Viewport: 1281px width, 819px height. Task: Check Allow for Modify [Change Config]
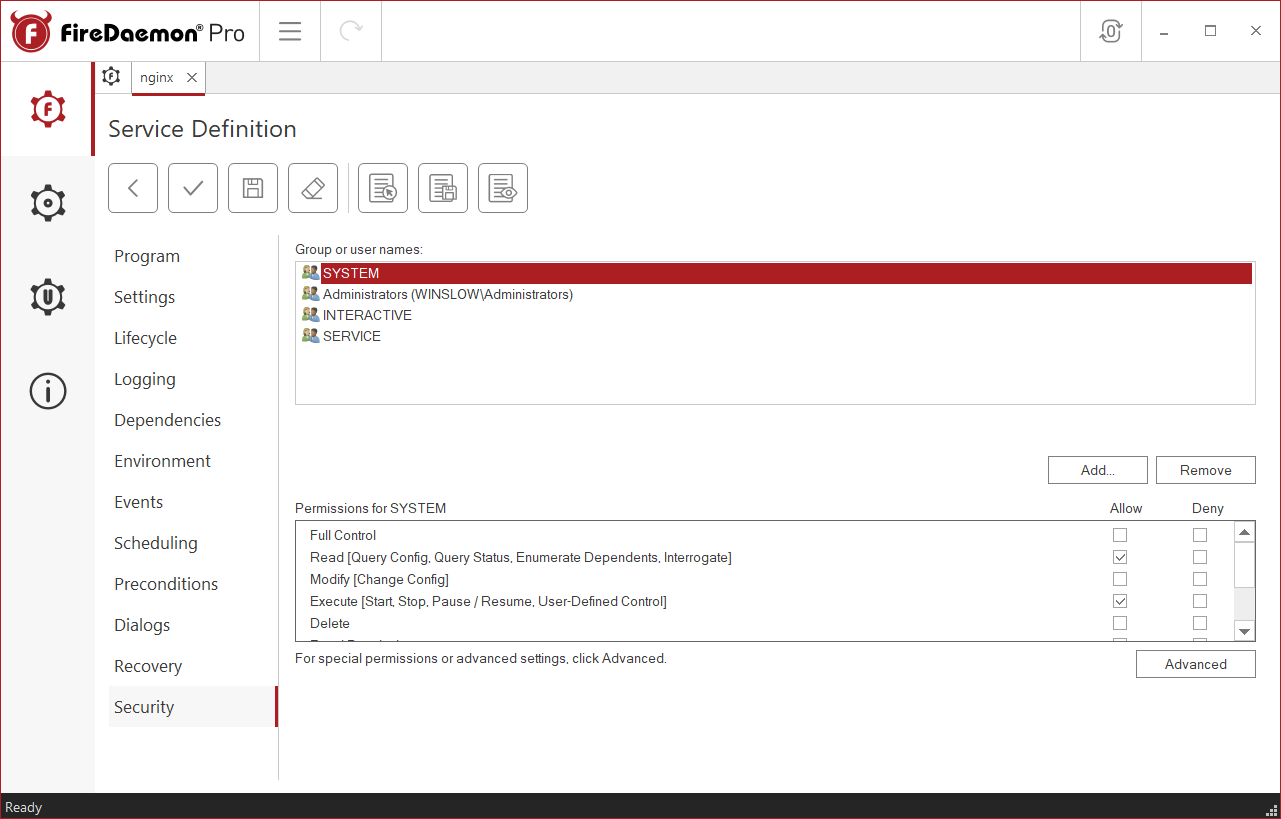pyautogui.click(x=1120, y=579)
